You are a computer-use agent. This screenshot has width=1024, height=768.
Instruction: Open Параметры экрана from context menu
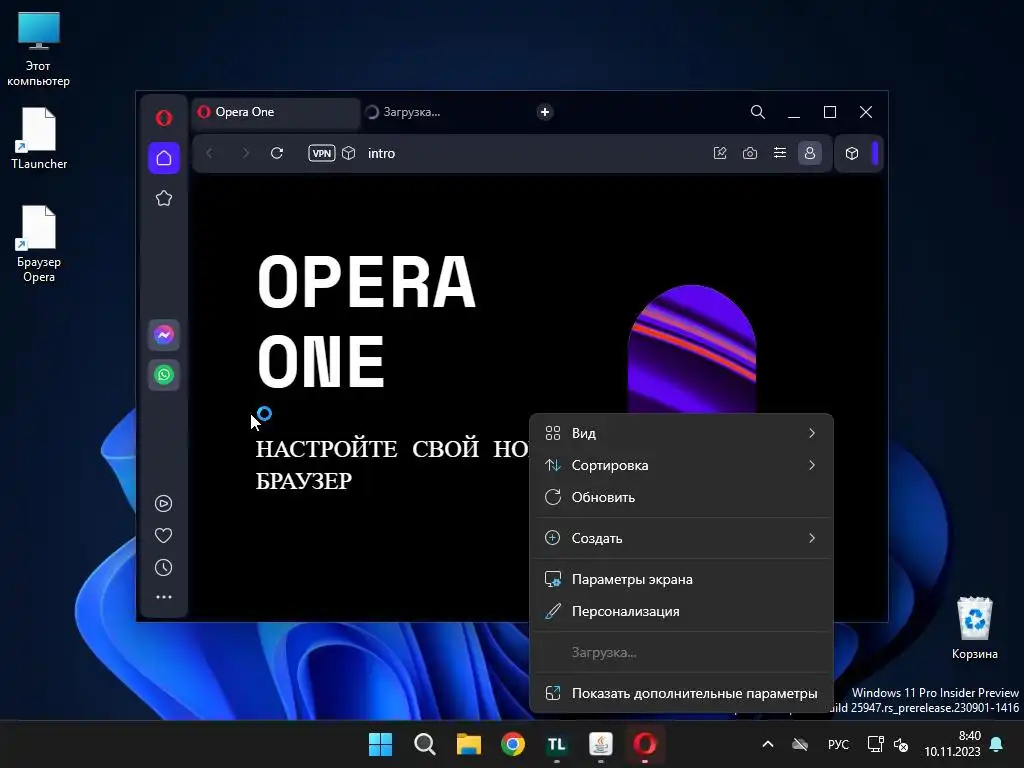click(681, 579)
